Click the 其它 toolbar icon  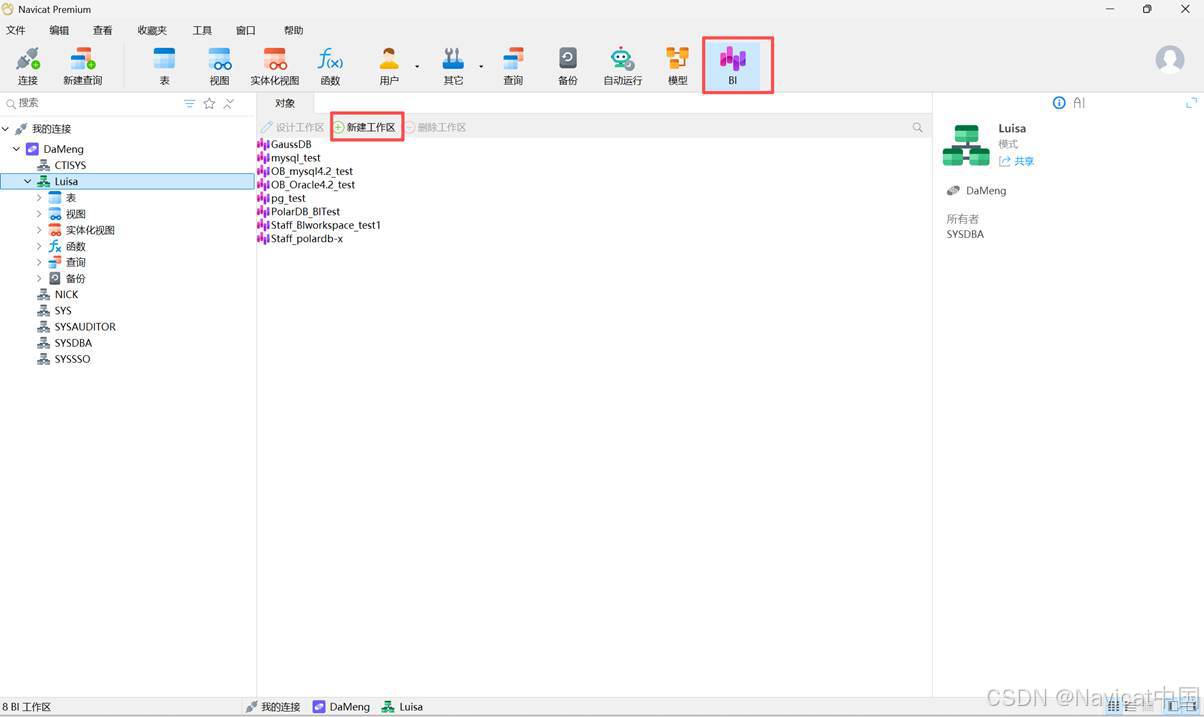point(453,66)
